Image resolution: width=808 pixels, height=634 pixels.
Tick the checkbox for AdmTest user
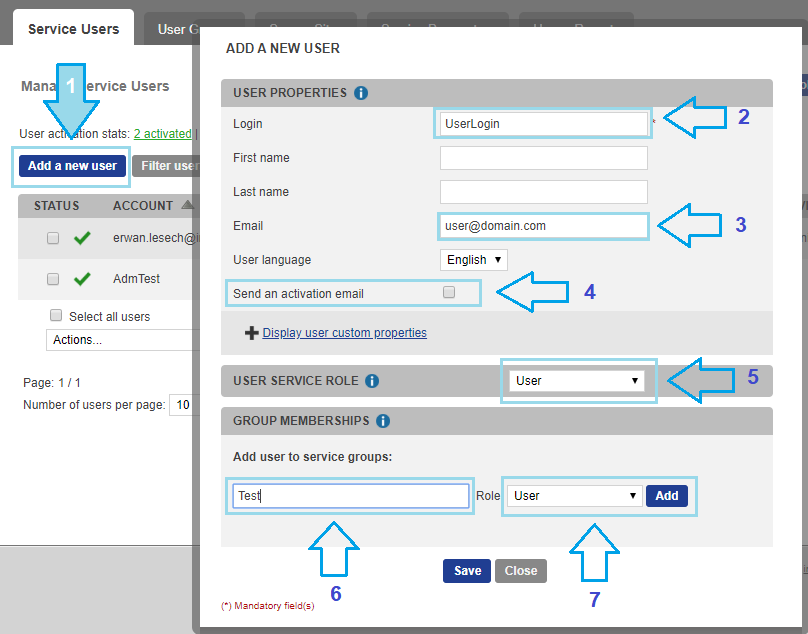tap(53, 279)
